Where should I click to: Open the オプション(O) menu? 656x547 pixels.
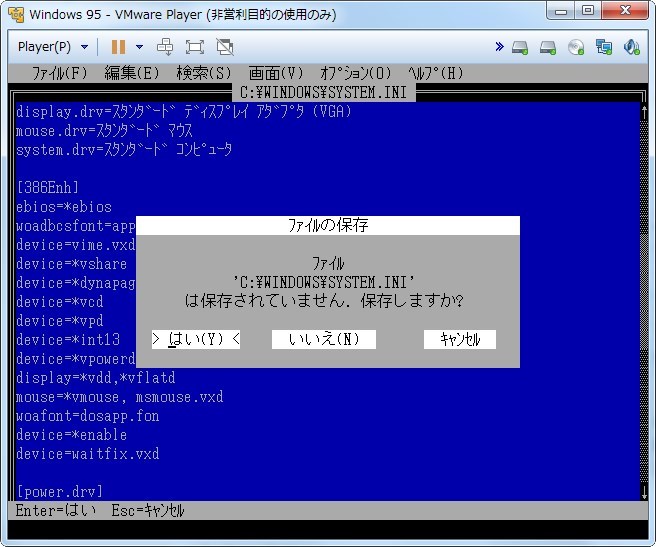pos(356,73)
